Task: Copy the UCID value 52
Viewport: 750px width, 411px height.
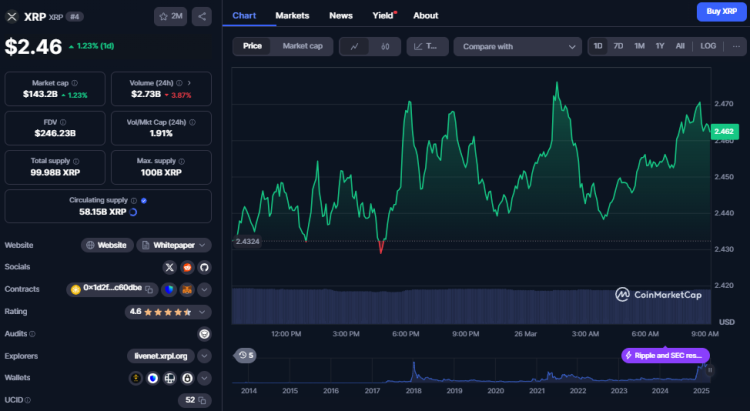Action: pos(202,400)
